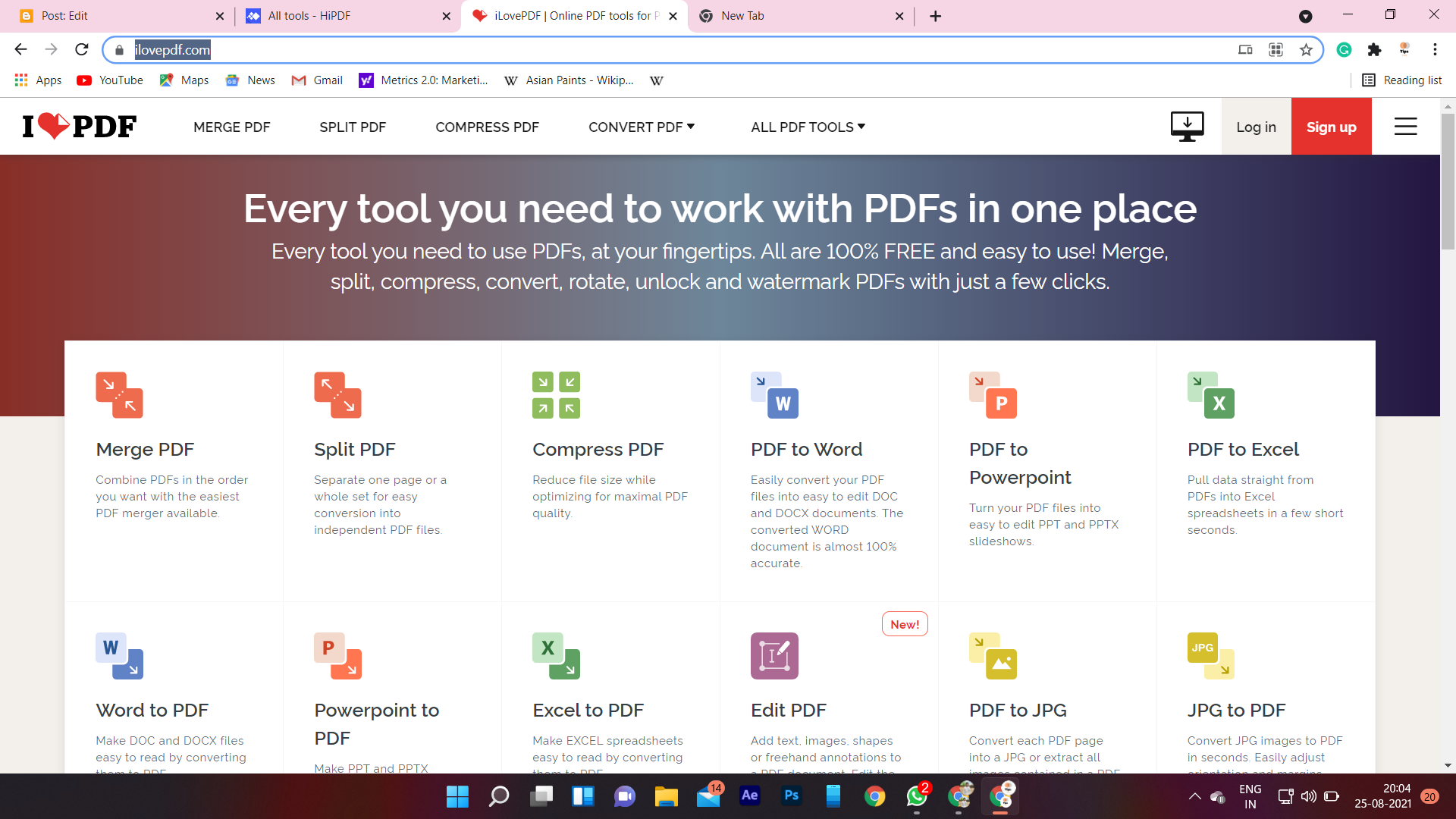Click MERGE PDF in navigation bar
The width and height of the screenshot is (1456, 819).
[231, 127]
